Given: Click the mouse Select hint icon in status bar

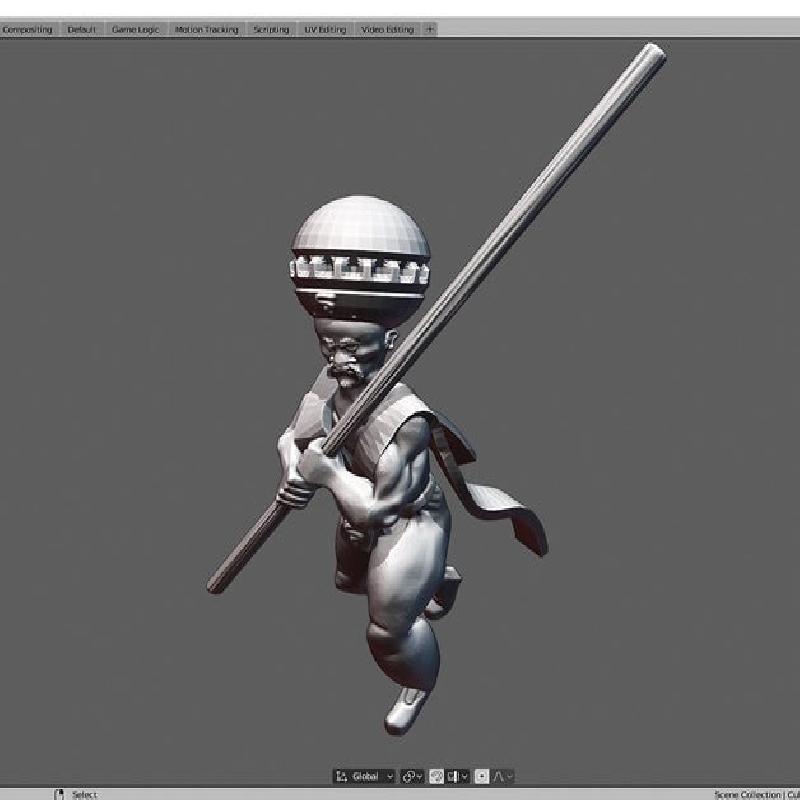Looking at the screenshot, I should (x=59, y=794).
